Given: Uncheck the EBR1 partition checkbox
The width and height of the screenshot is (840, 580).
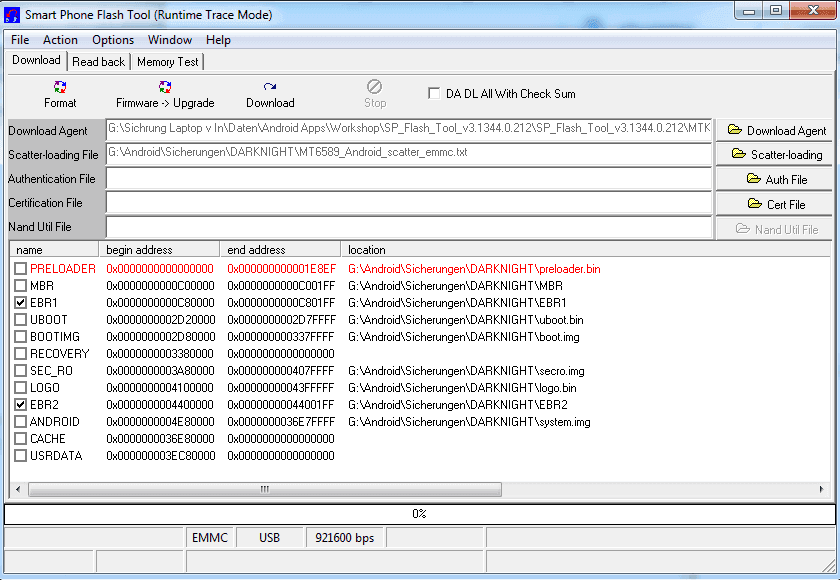Looking at the screenshot, I should [x=20, y=303].
